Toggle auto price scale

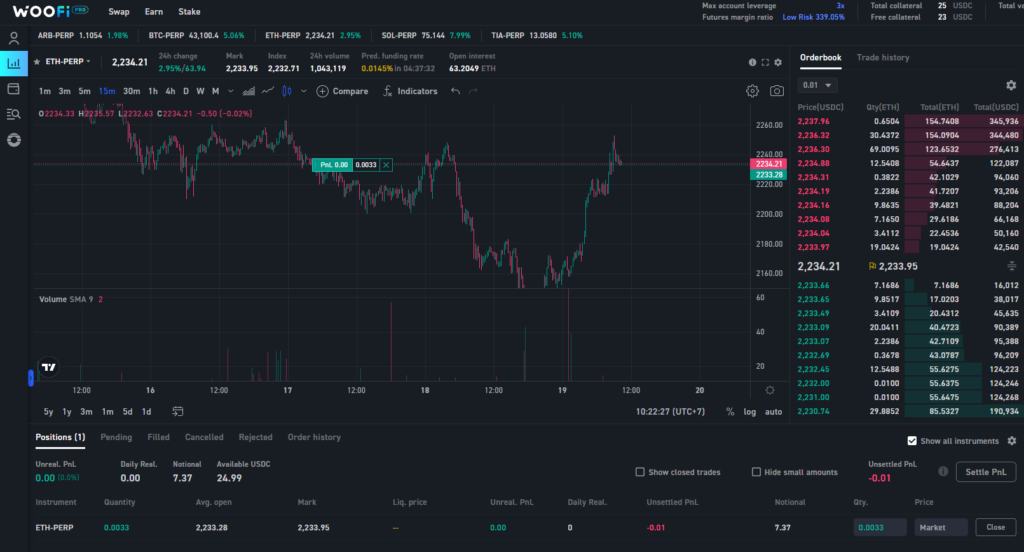pyautogui.click(x=773, y=412)
